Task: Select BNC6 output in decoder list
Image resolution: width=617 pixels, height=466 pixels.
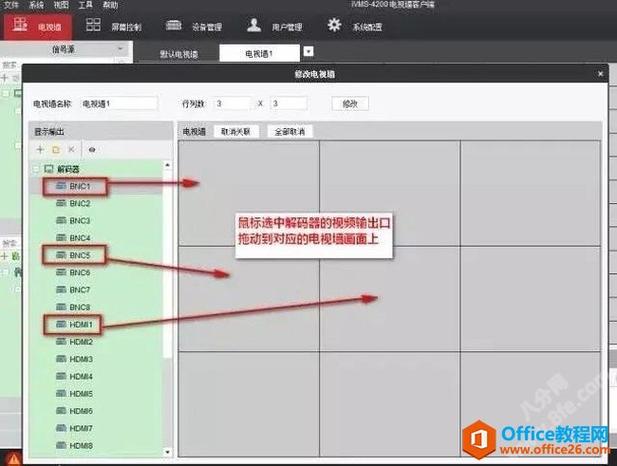Action: pyautogui.click(x=80, y=272)
